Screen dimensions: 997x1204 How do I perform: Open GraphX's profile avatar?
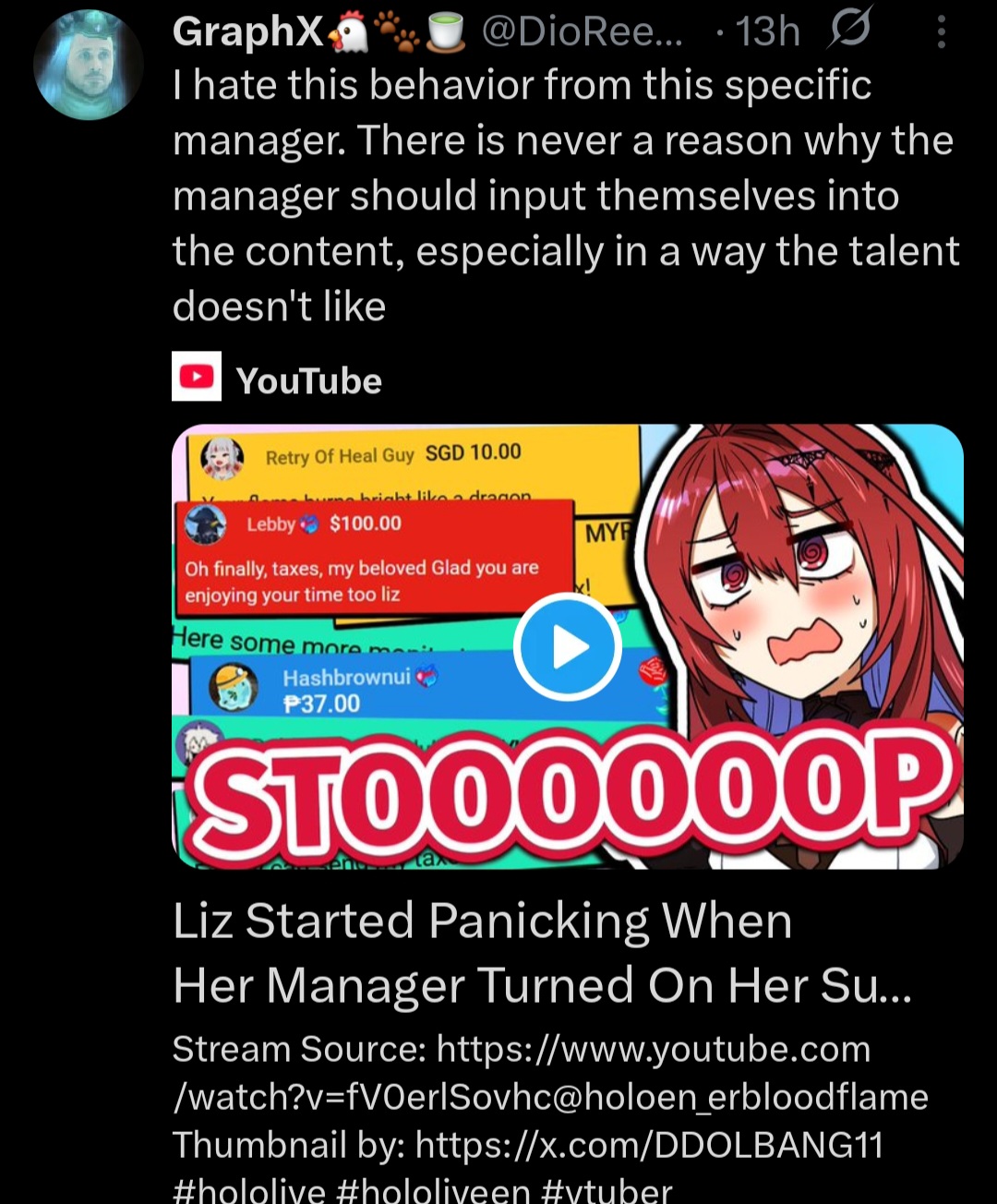point(89,66)
